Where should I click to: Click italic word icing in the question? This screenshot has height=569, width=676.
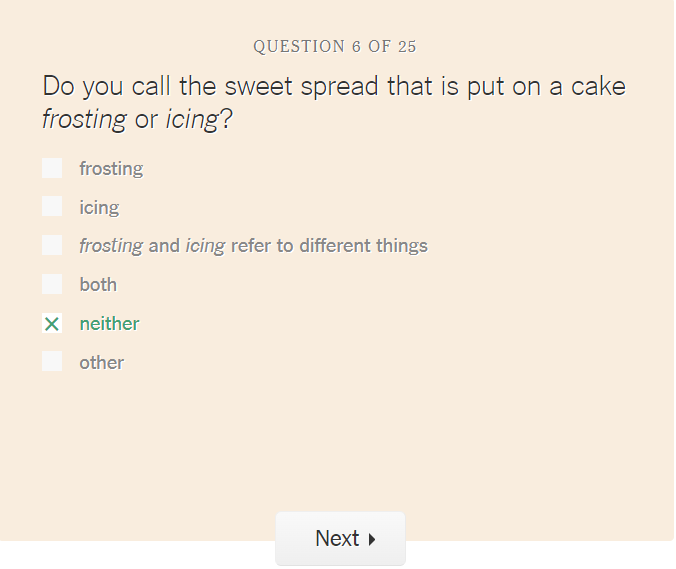point(190,120)
